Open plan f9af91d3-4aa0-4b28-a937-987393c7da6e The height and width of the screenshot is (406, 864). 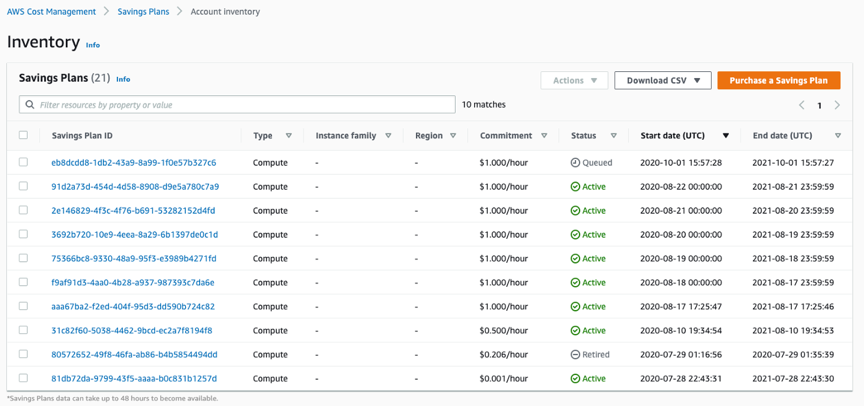coord(133,283)
